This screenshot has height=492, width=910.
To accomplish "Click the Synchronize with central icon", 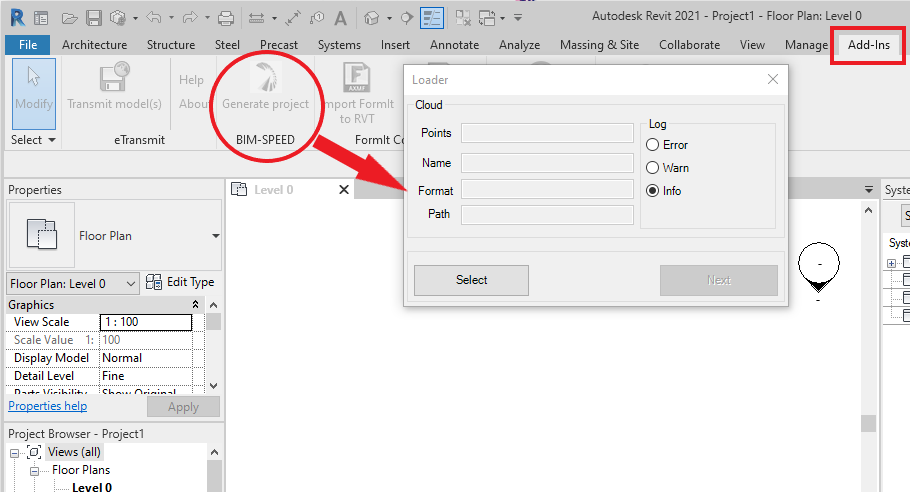I will pyautogui.click(x=118, y=19).
